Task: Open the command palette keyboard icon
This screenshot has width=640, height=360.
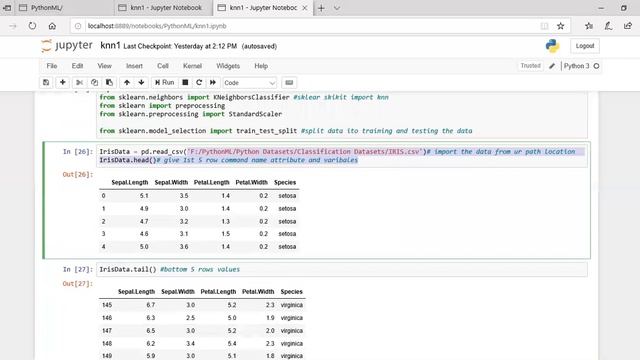Action: pos(289,82)
